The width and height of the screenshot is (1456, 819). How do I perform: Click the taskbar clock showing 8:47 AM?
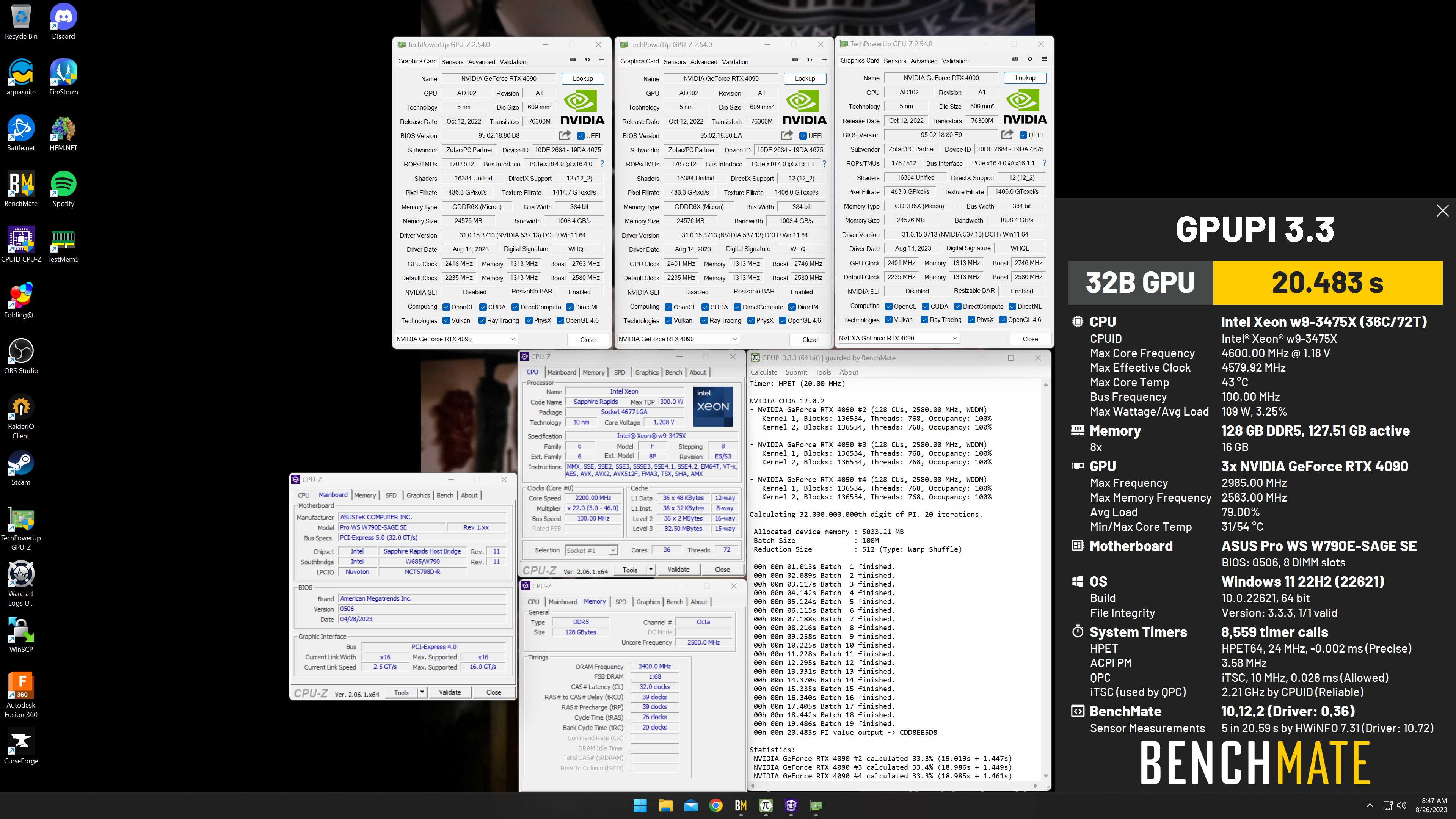(x=1431, y=805)
